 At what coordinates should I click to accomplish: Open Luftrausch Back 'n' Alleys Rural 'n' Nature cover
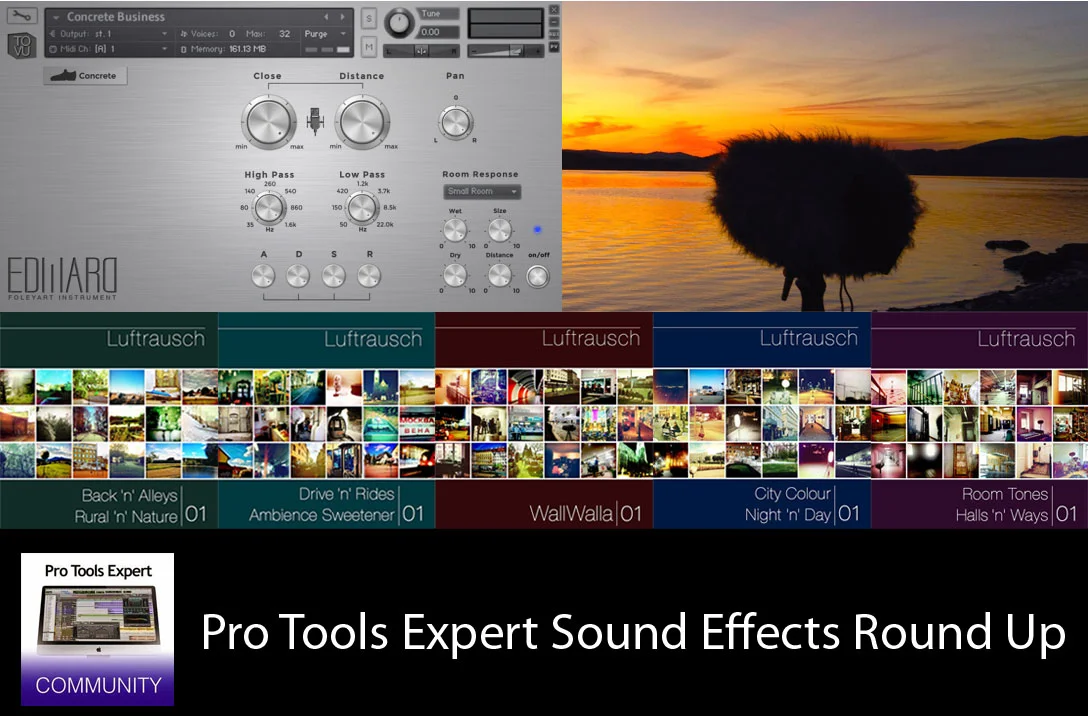tap(109, 420)
